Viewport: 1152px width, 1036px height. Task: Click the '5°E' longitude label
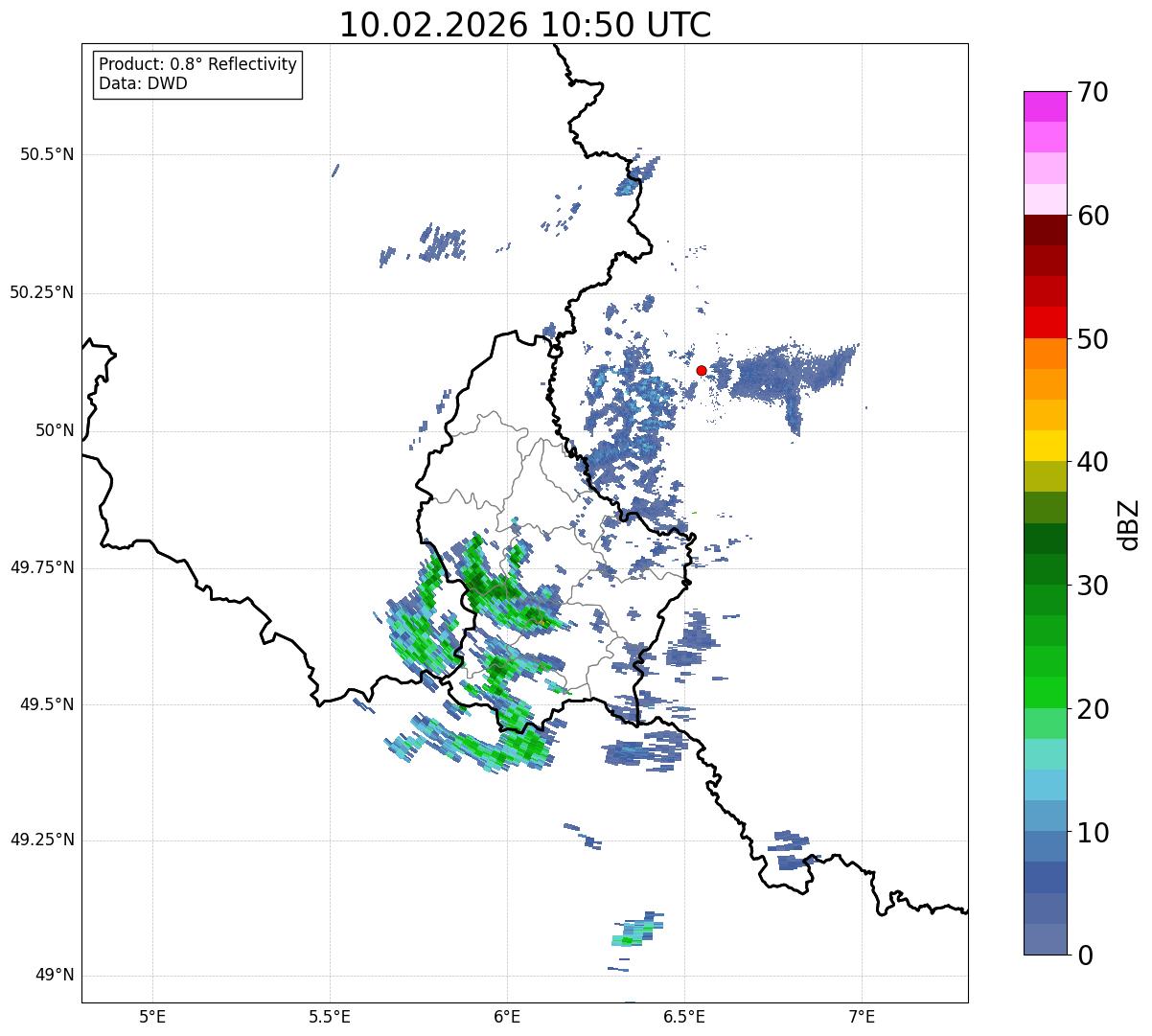point(152,1016)
